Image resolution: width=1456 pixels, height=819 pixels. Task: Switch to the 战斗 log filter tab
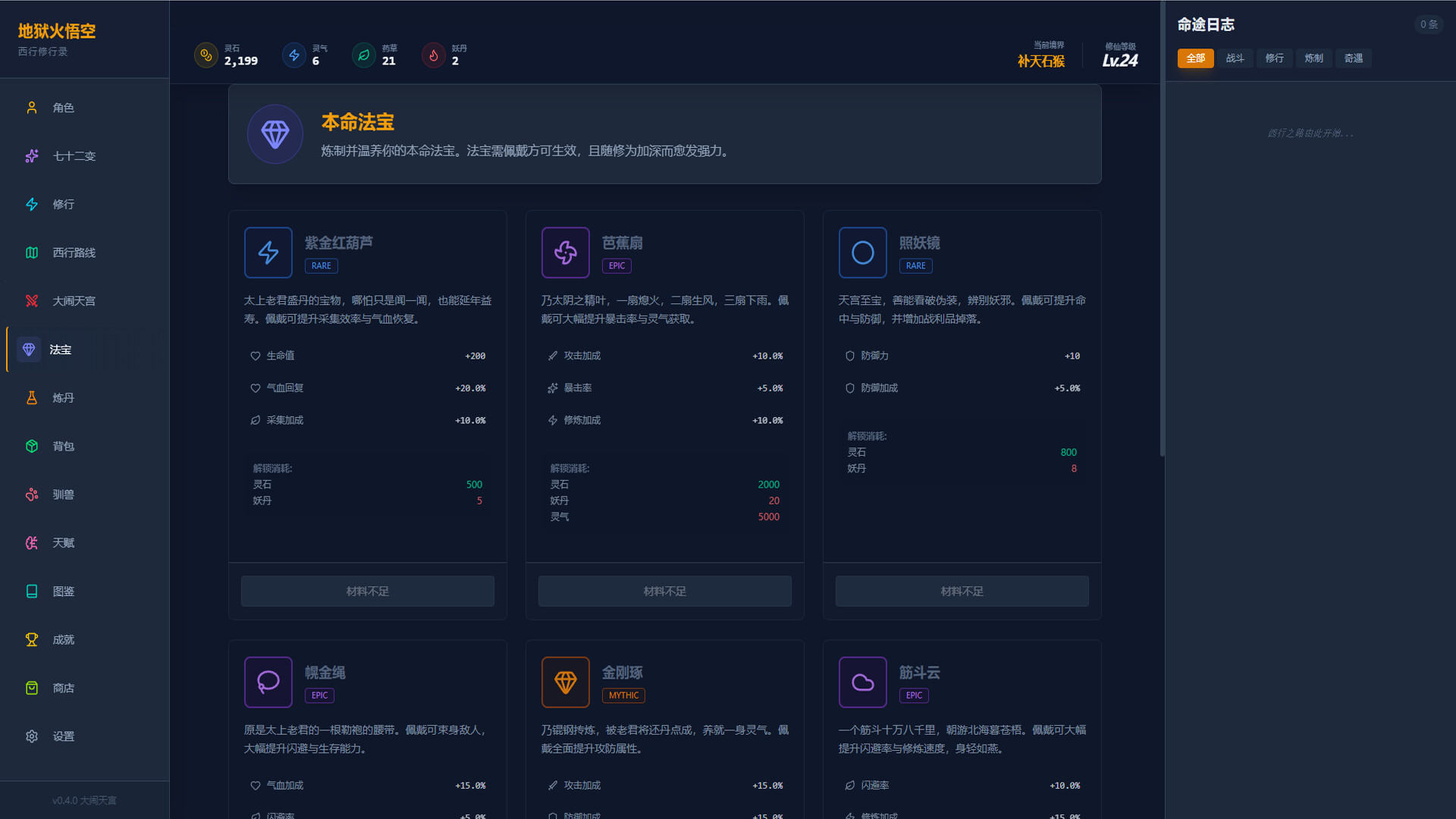(x=1235, y=58)
